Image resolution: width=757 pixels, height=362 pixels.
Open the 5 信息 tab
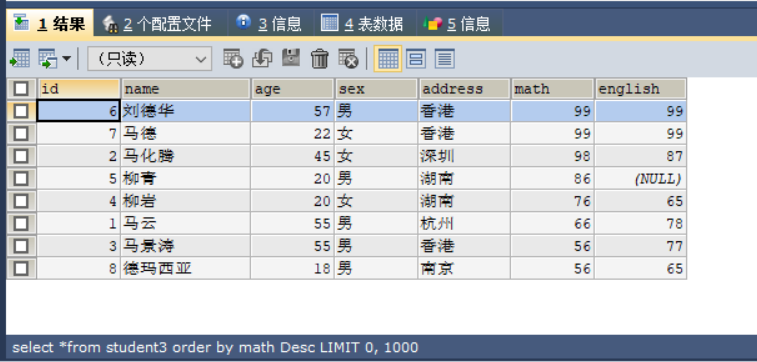point(459,23)
